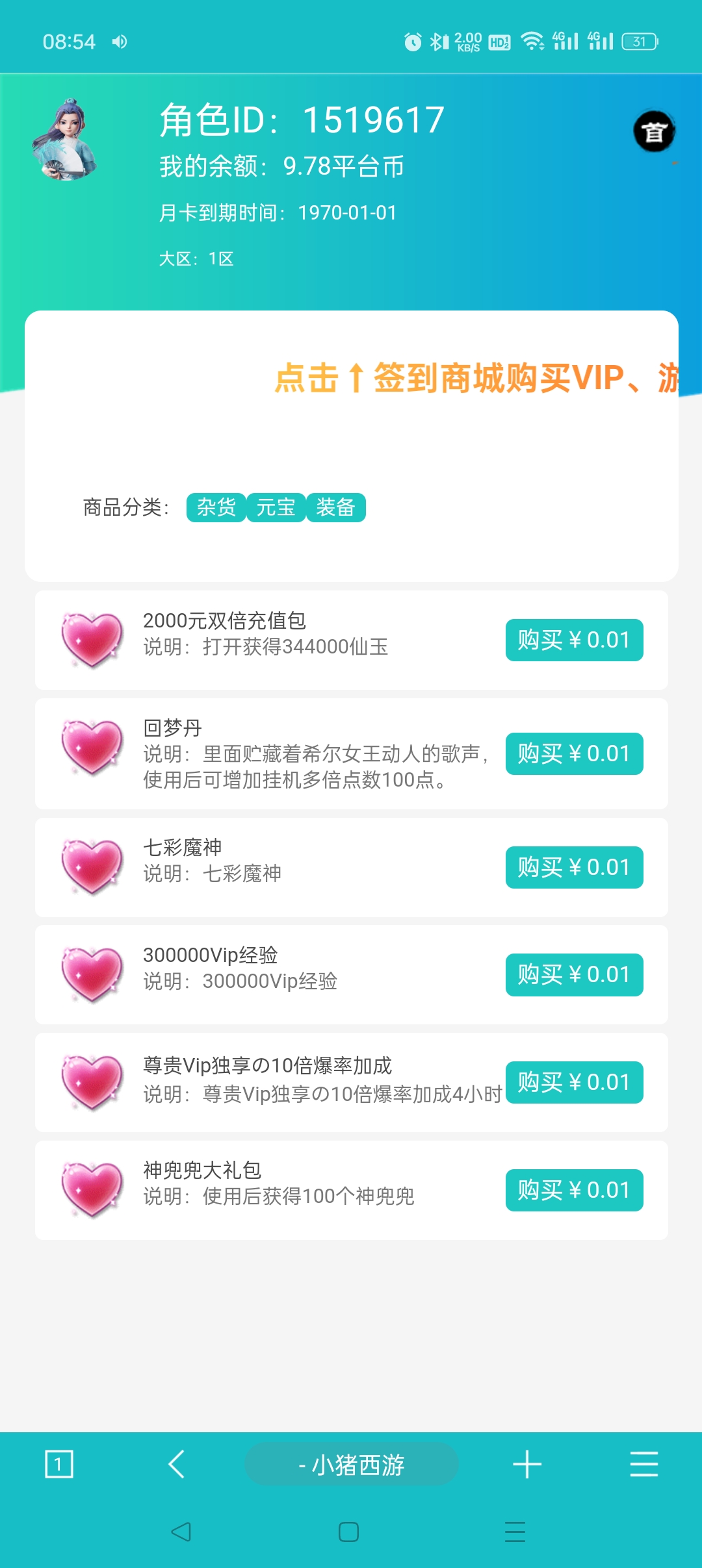Open Android recent apps button
Image resolution: width=702 pixels, height=1568 pixels.
tap(515, 1532)
